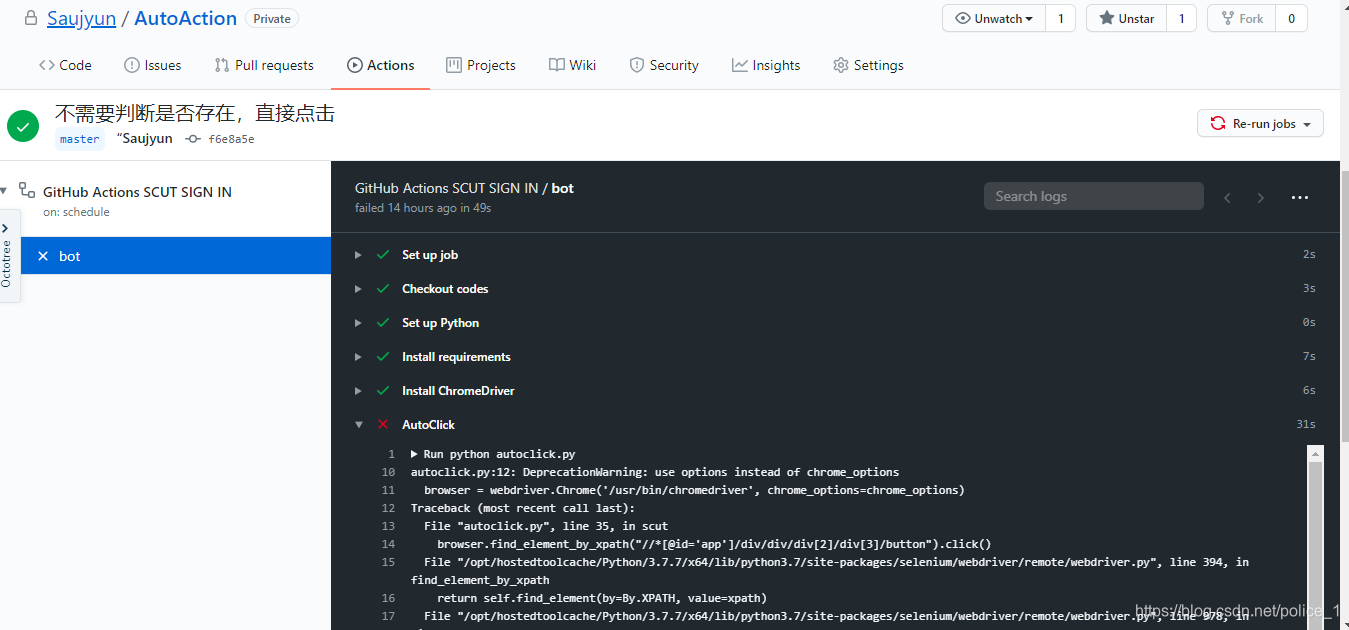
Task: Click the green check beside Install requirements
Action: pos(383,357)
